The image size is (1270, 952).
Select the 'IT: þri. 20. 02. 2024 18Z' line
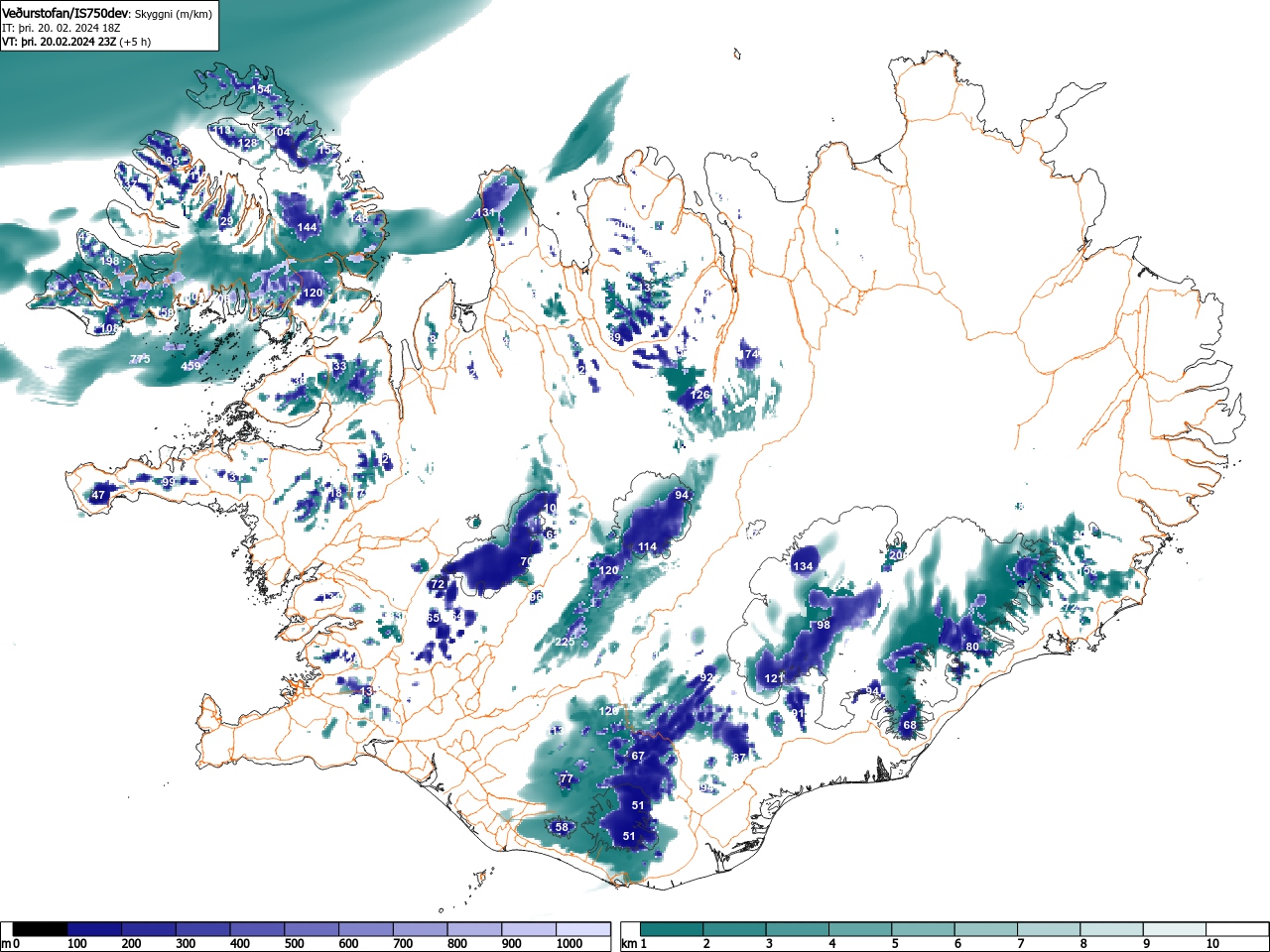[x=62, y=28]
